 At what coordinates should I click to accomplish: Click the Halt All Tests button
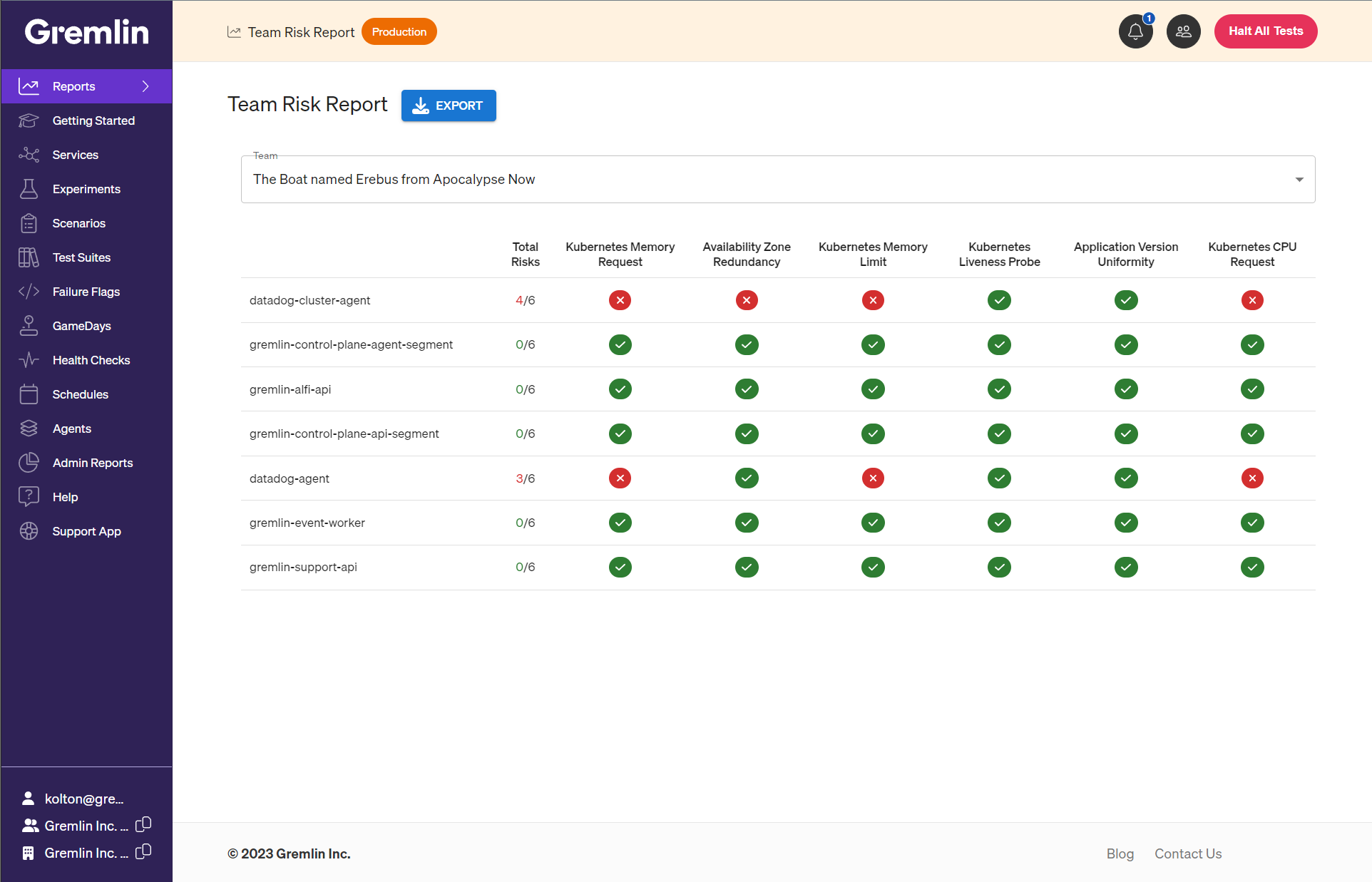click(1266, 31)
